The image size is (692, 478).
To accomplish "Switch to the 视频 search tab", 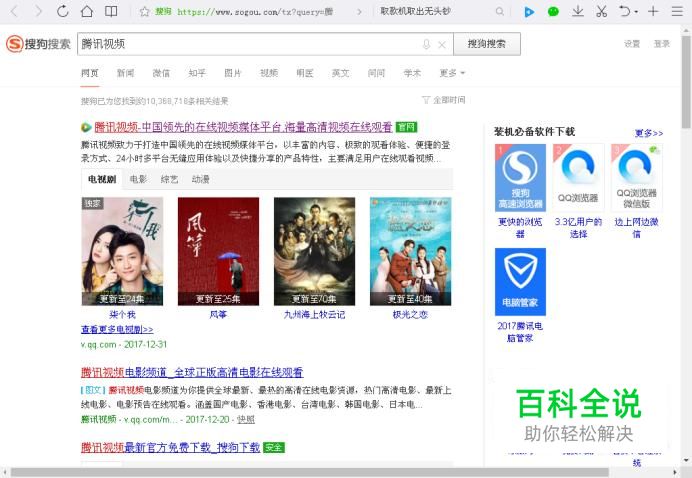I will (269, 73).
